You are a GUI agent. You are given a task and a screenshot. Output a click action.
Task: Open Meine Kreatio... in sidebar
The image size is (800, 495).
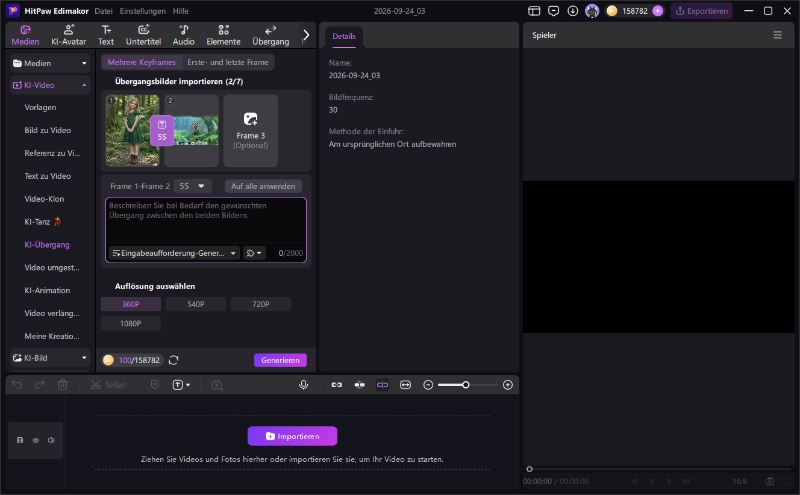(x=52, y=336)
